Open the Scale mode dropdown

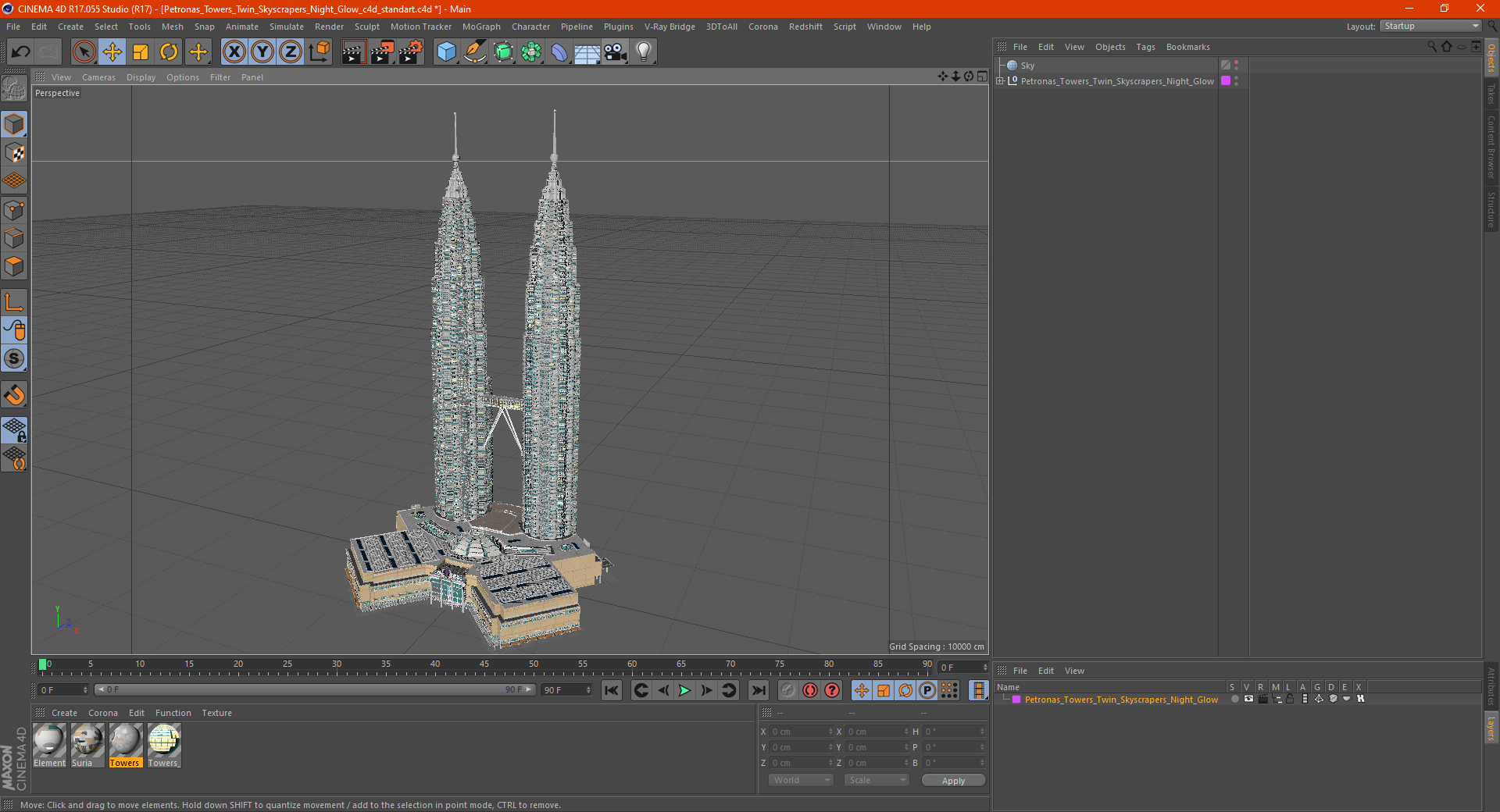coord(877,780)
